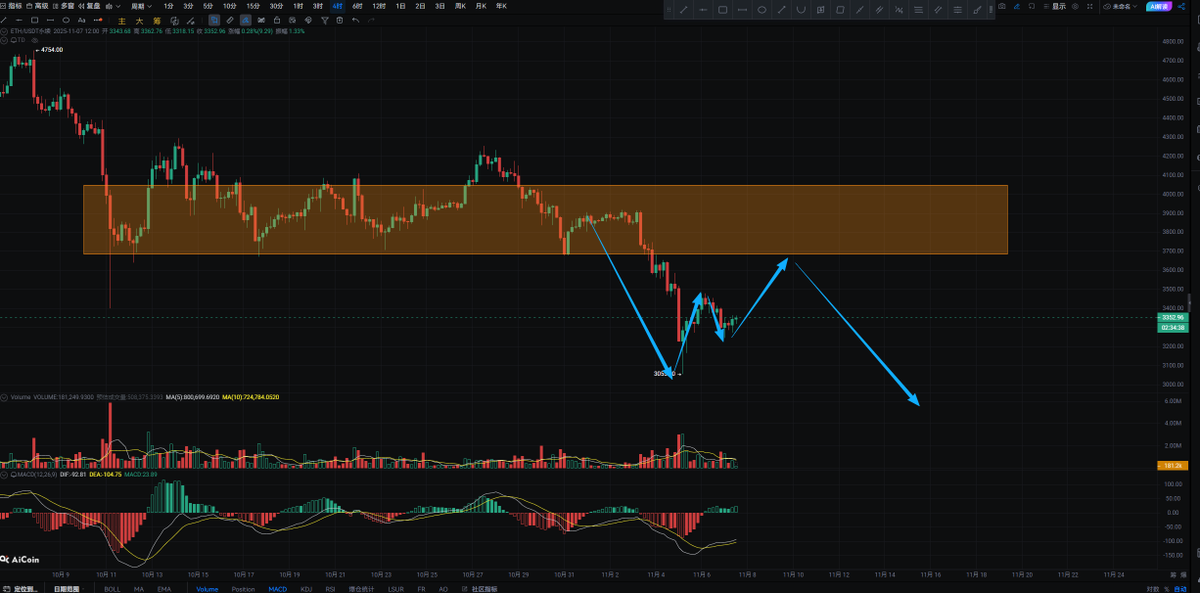
Task: Switch to the RSI sub-indicator tab
Action: pos(330,589)
